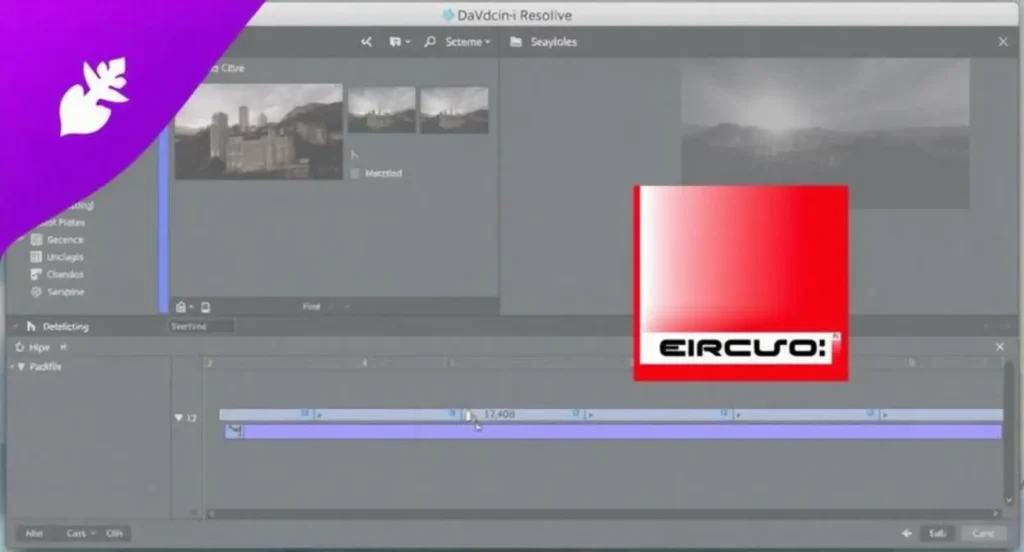Click the Detelicting panel icon
The image size is (1024, 552).
(31, 326)
